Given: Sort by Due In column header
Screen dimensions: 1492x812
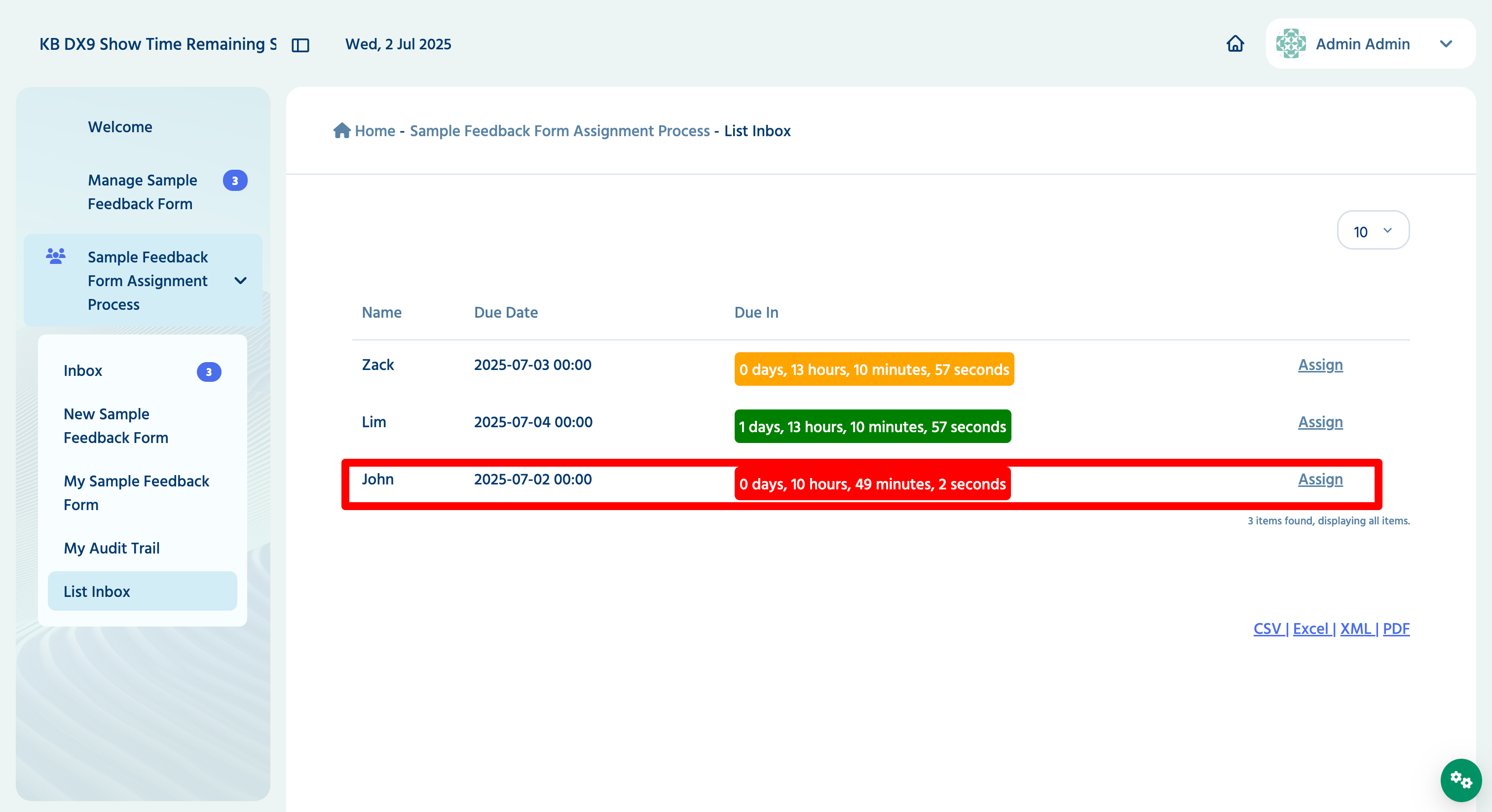Looking at the screenshot, I should point(756,313).
